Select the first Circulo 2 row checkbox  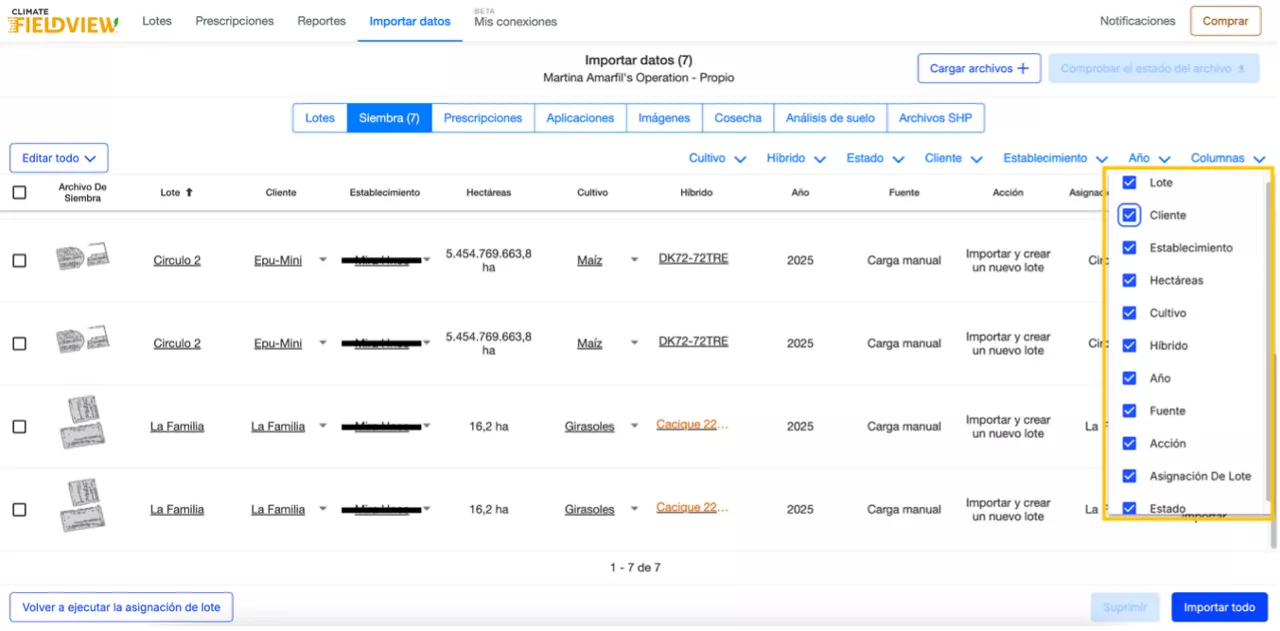[x=19, y=260]
